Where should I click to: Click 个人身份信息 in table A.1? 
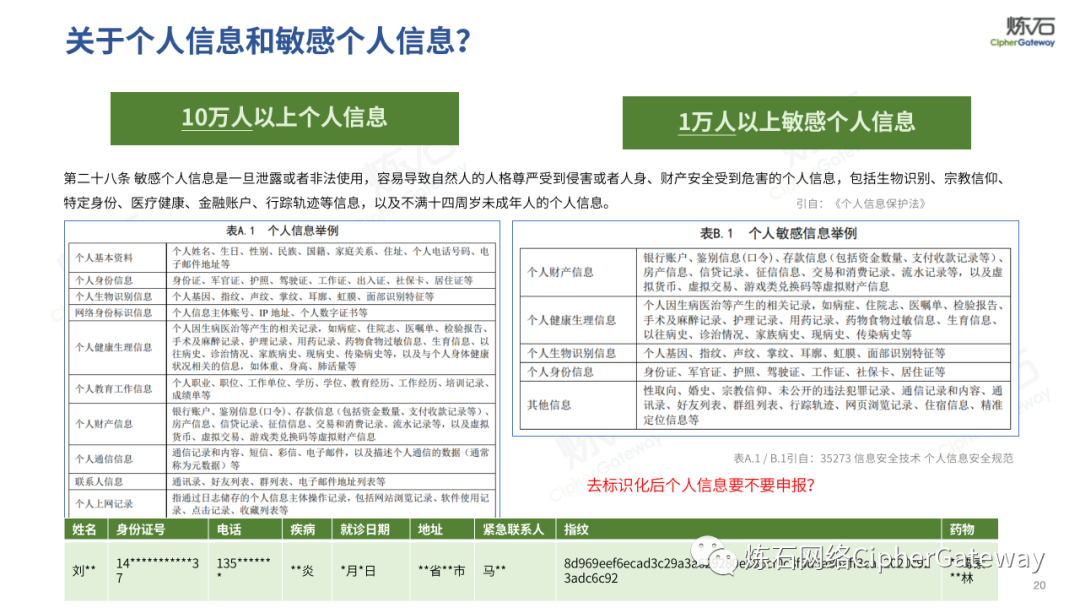[104, 280]
